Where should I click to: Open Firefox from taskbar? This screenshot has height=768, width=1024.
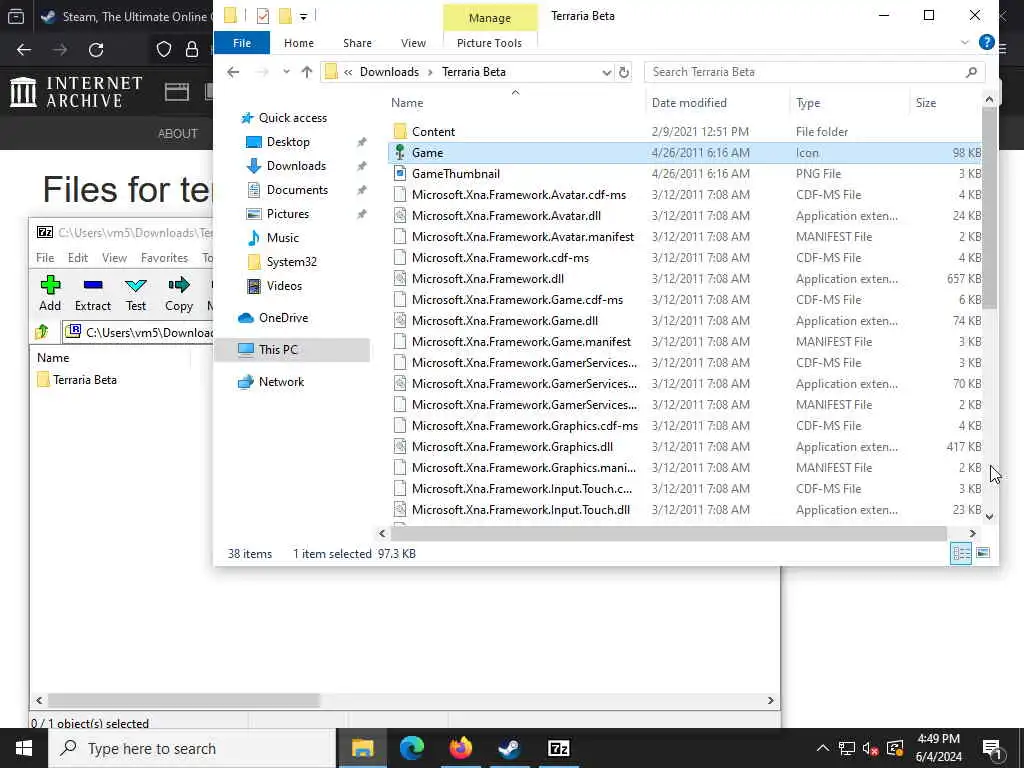(460, 748)
